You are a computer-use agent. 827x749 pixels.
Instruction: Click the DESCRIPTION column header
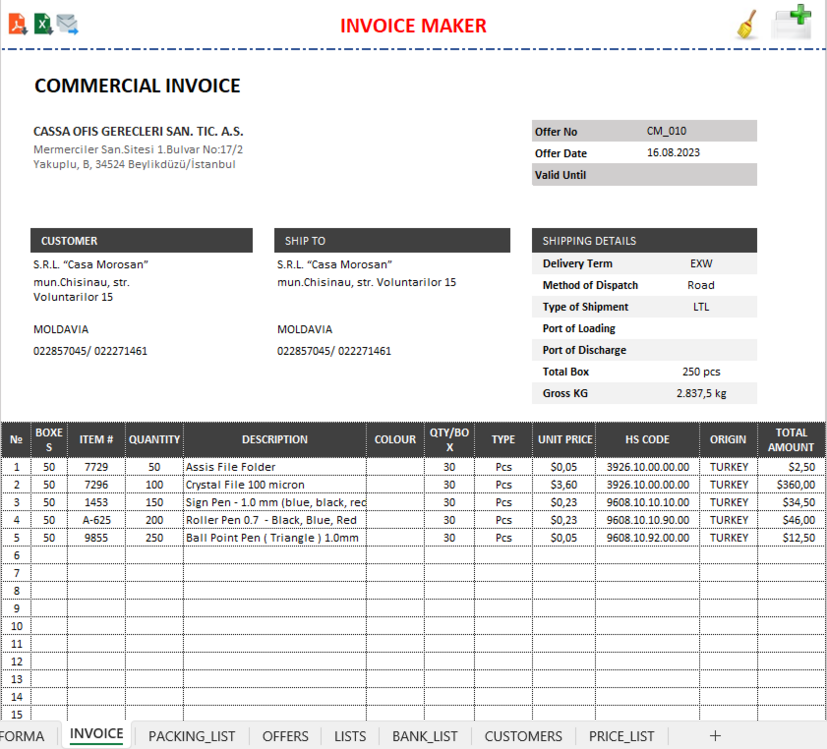pos(275,439)
